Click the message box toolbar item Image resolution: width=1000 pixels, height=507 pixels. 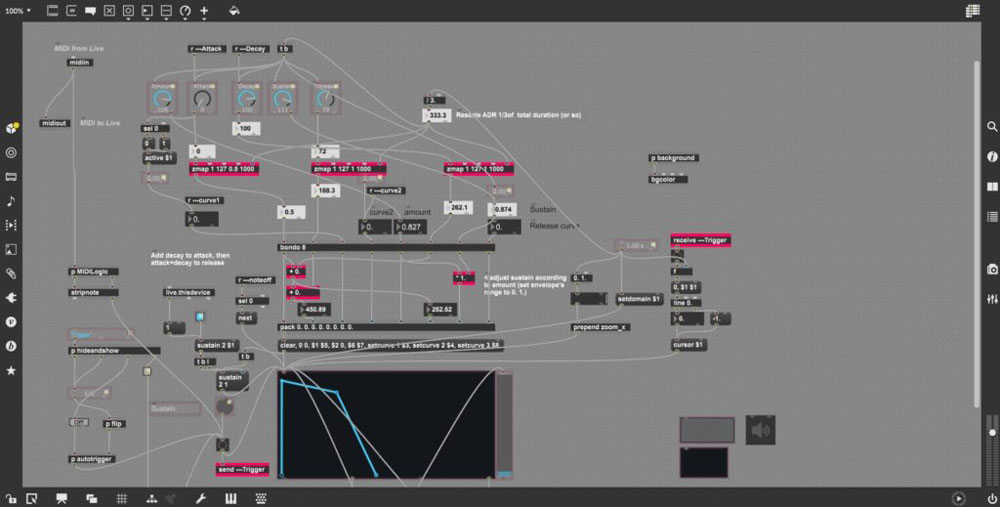[x=72, y=11]
